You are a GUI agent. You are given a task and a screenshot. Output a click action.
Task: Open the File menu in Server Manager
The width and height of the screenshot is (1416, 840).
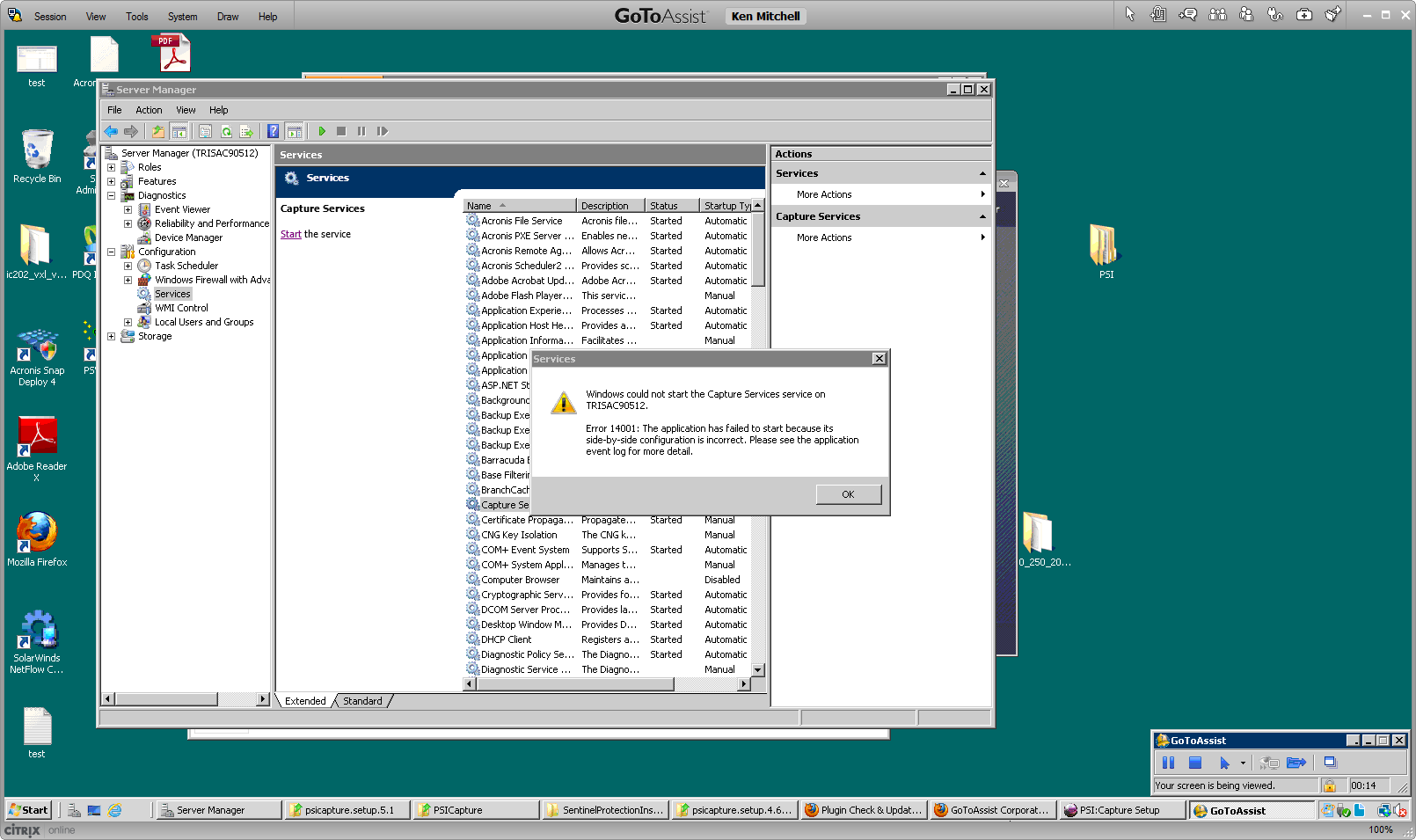point(114,110)
